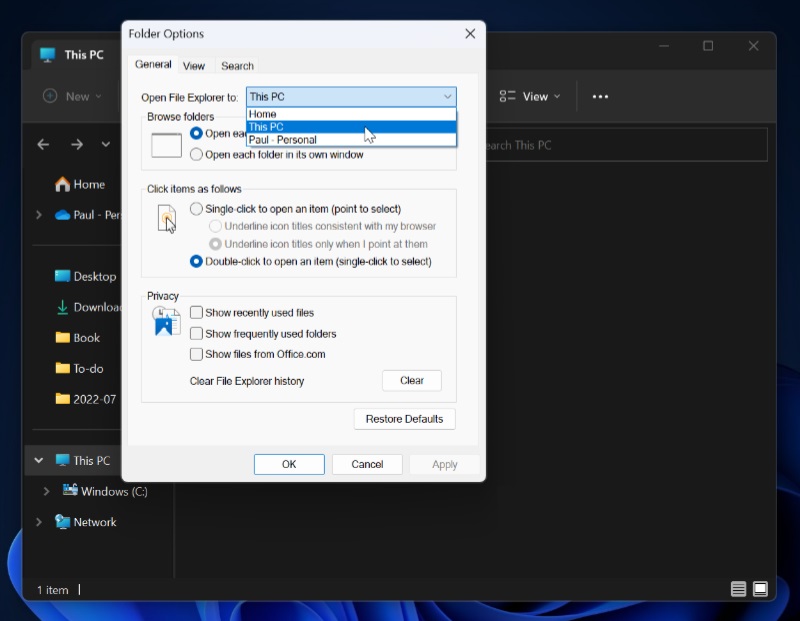Collapse the This PC tree node

tap(39, 461)
